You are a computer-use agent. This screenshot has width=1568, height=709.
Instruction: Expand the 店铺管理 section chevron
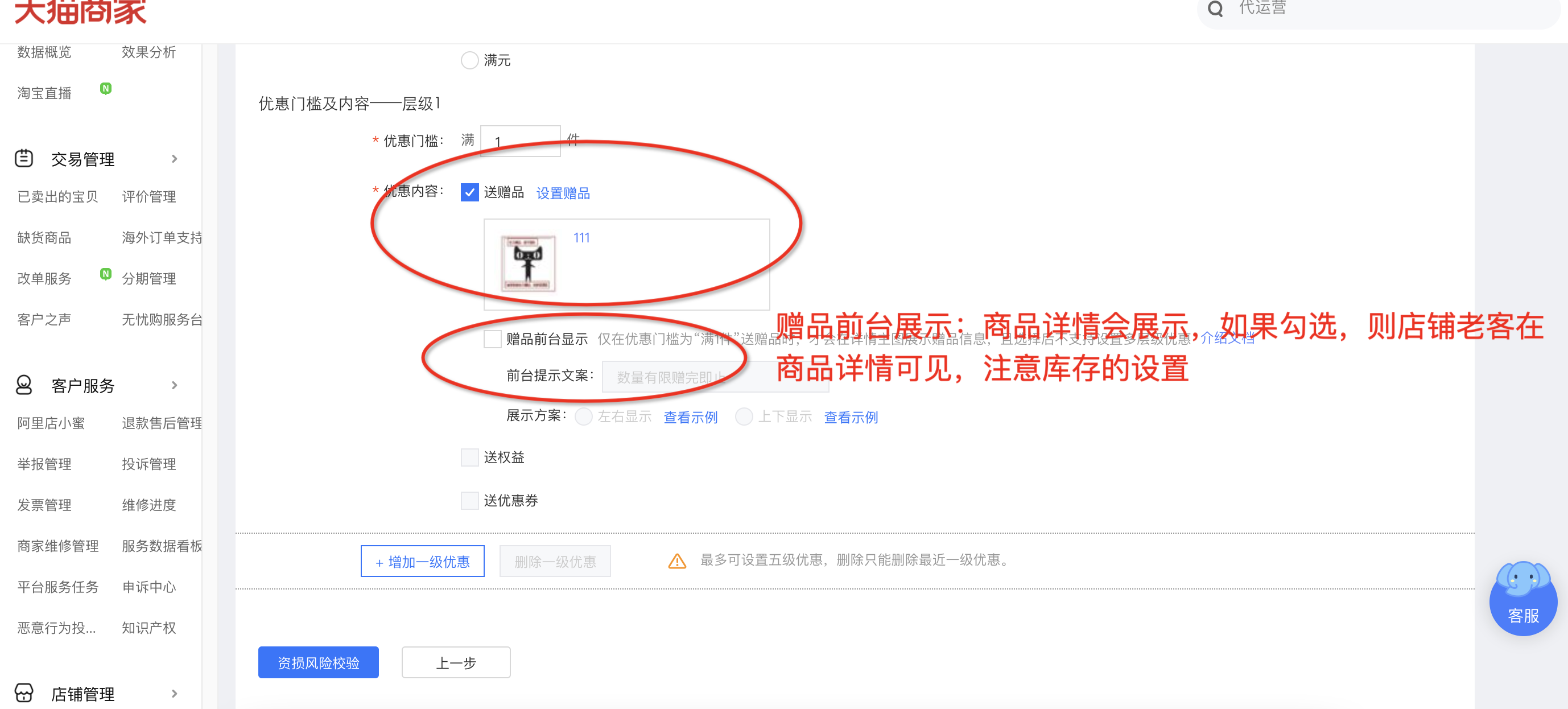[175, 693]
